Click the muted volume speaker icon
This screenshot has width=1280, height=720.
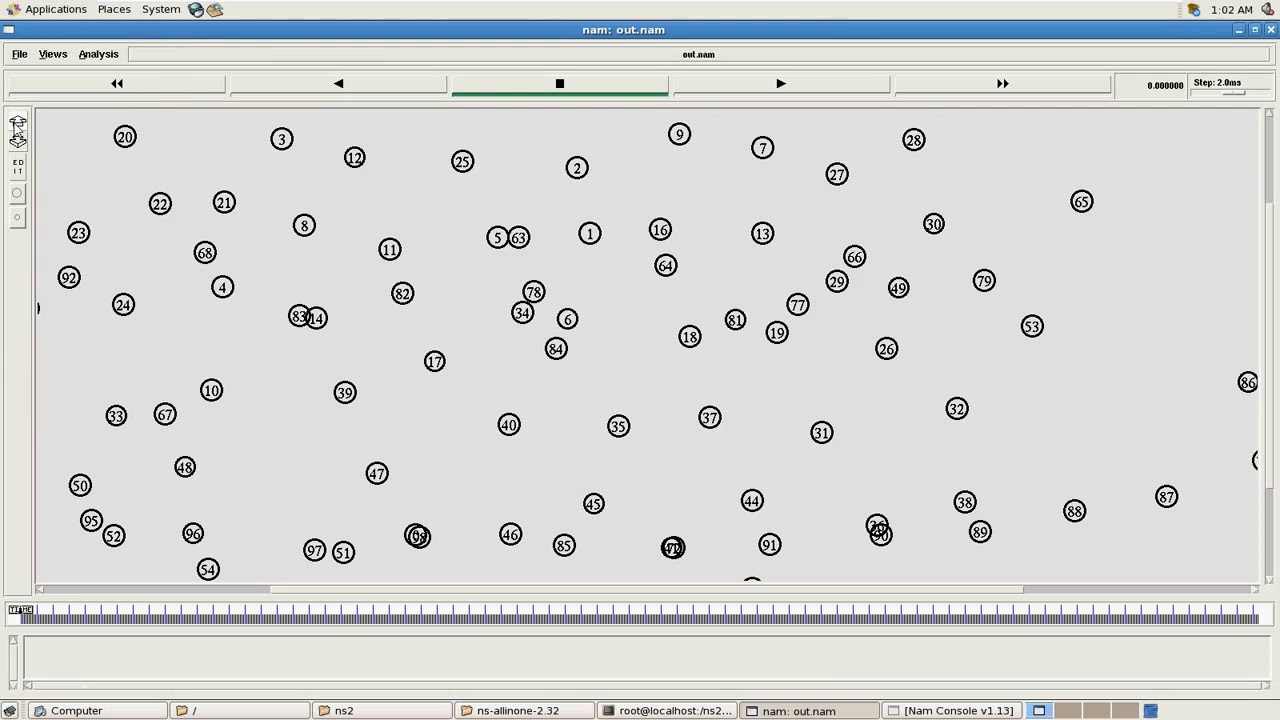pos(1268,9)
